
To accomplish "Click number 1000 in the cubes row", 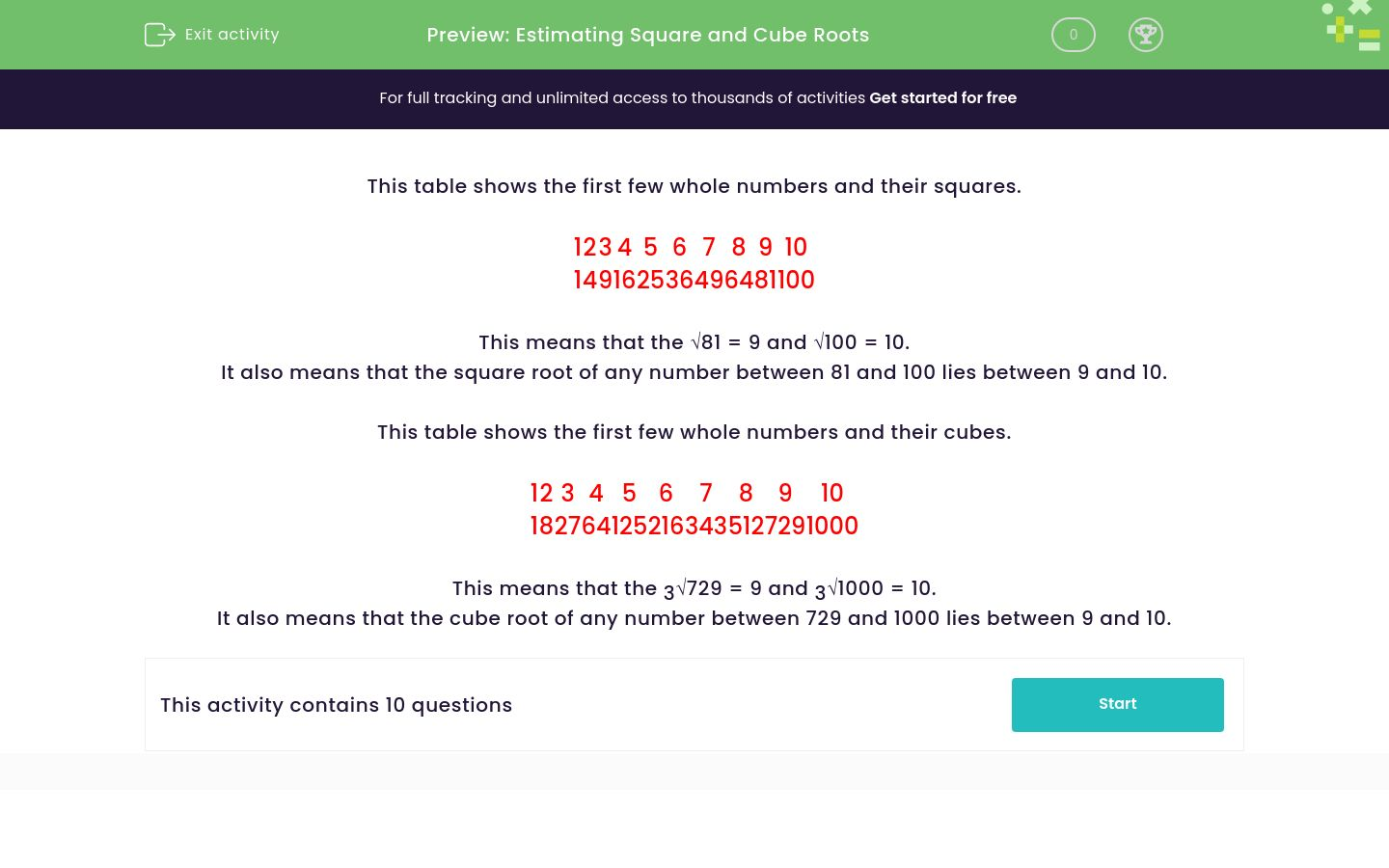I will pyautogui.click(x=833, y=526).
